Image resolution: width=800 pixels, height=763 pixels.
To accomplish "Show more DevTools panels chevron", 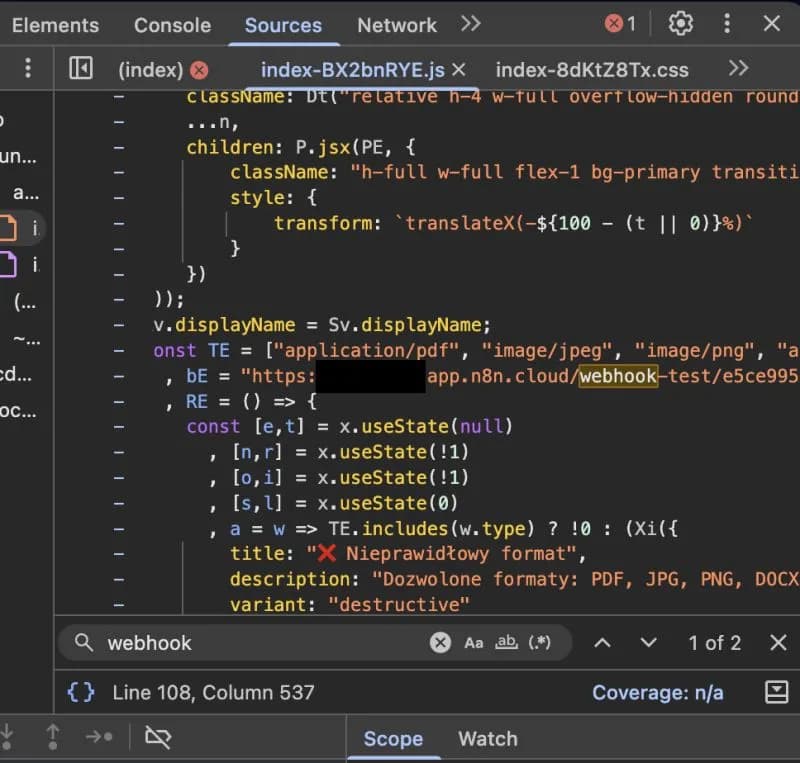I will [470, 23].
